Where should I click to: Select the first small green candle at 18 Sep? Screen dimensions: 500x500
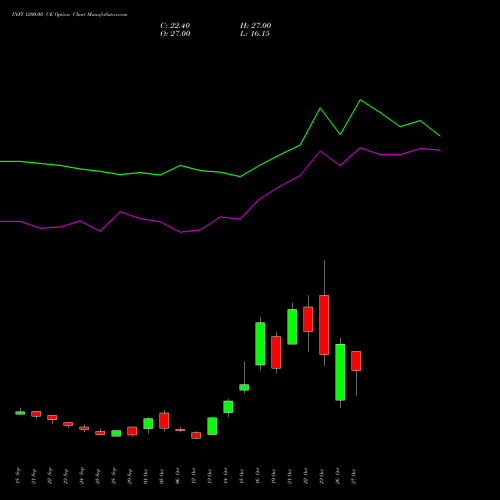point(20,413)
